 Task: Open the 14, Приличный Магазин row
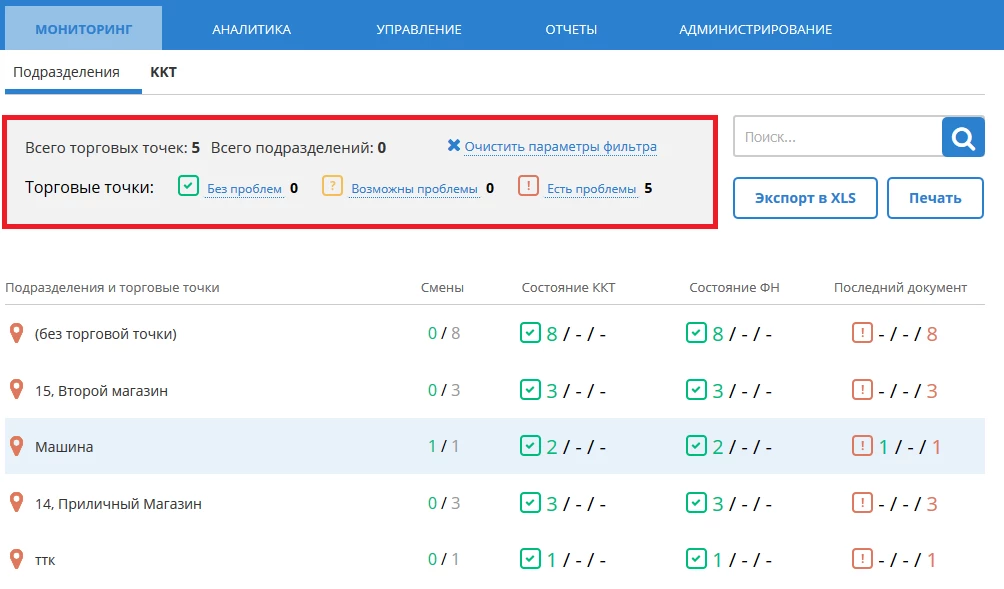pos(118,504)
